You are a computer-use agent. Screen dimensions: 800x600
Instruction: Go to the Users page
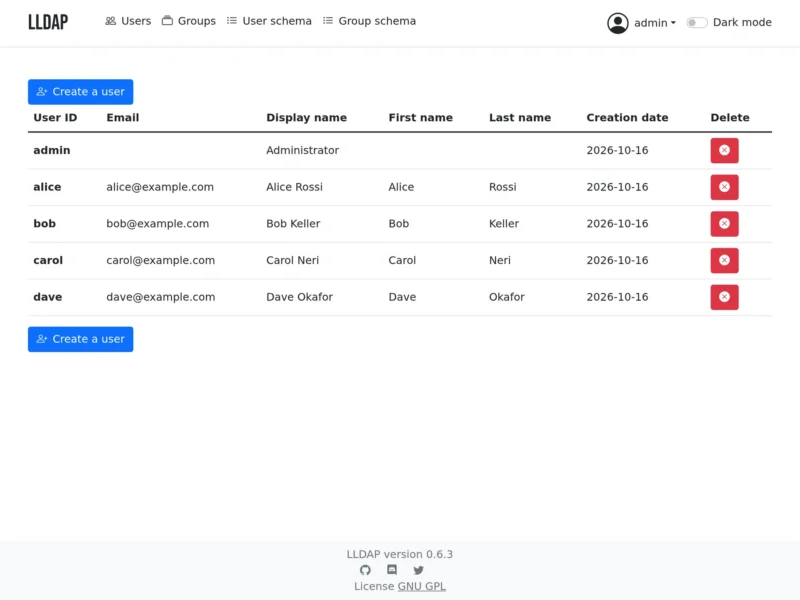128,21
